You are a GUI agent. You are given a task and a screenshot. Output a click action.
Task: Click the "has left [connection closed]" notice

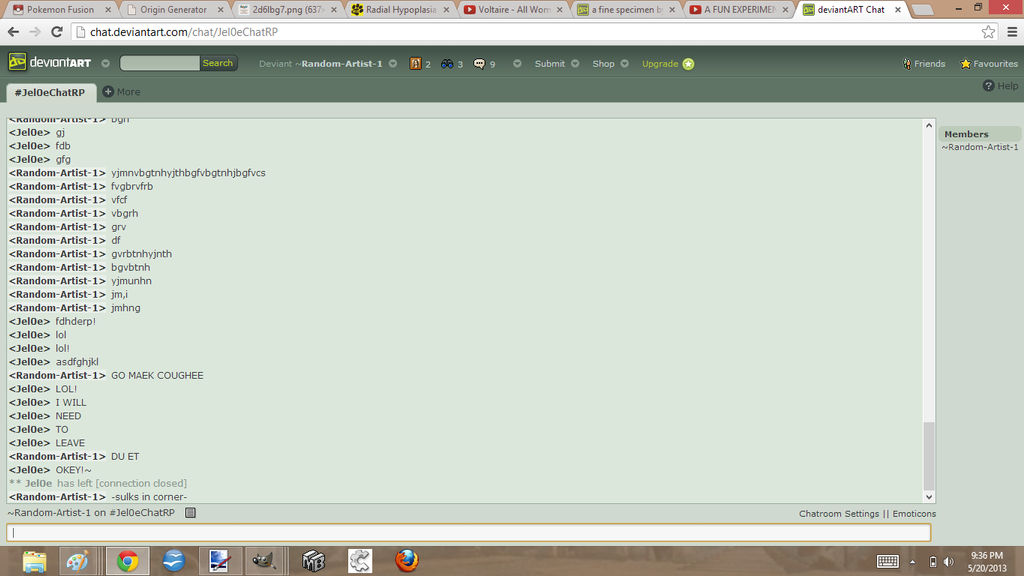[121, 483]
